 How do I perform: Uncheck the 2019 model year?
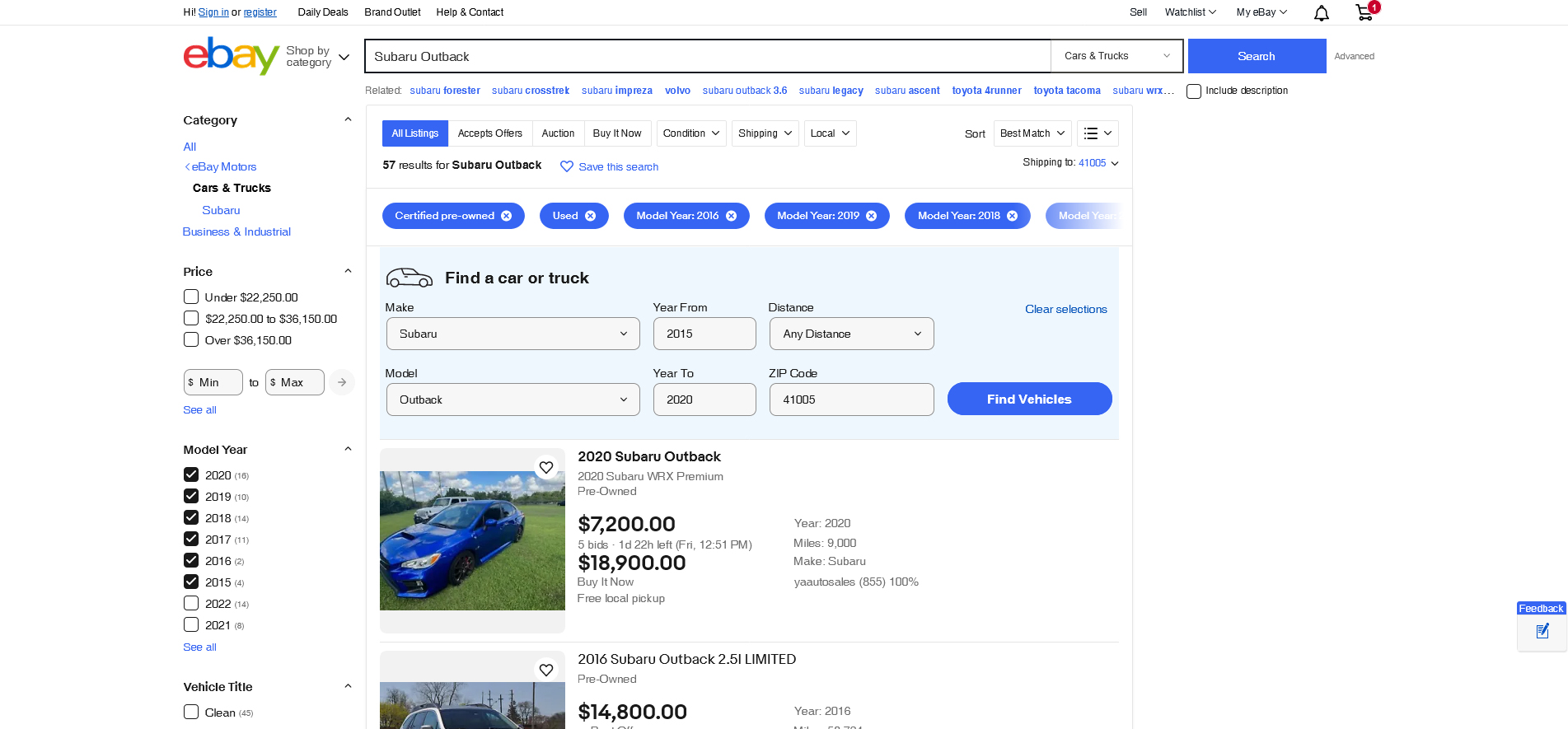191,496
